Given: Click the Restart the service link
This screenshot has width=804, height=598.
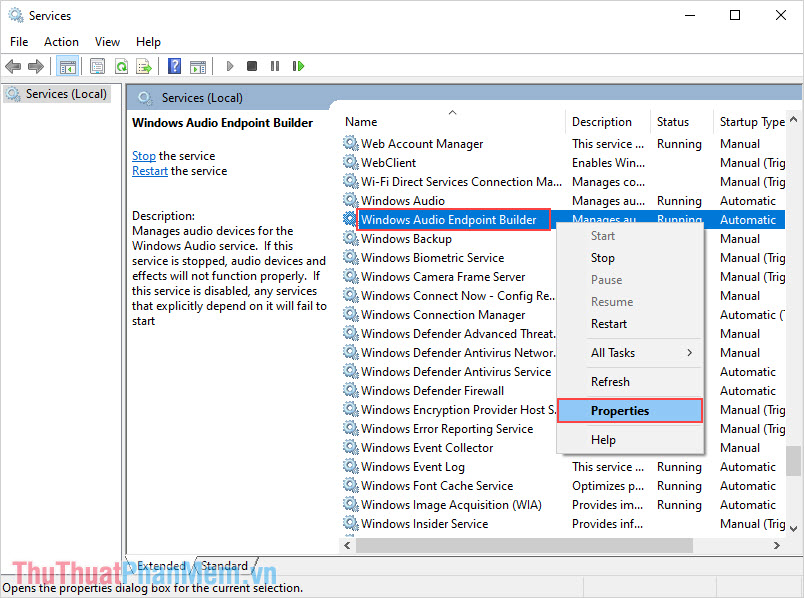Looking at the screenshot, I should coord(149,170).
